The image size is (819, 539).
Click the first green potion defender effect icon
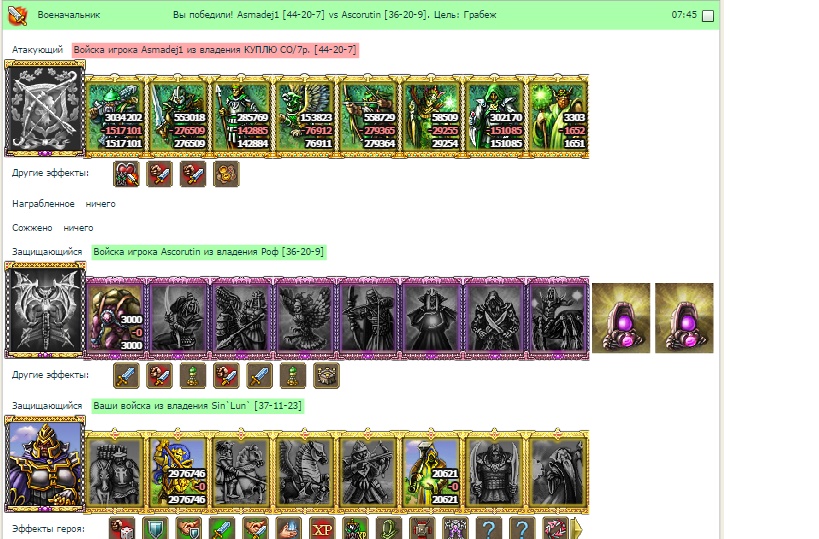tap(193, 376)
